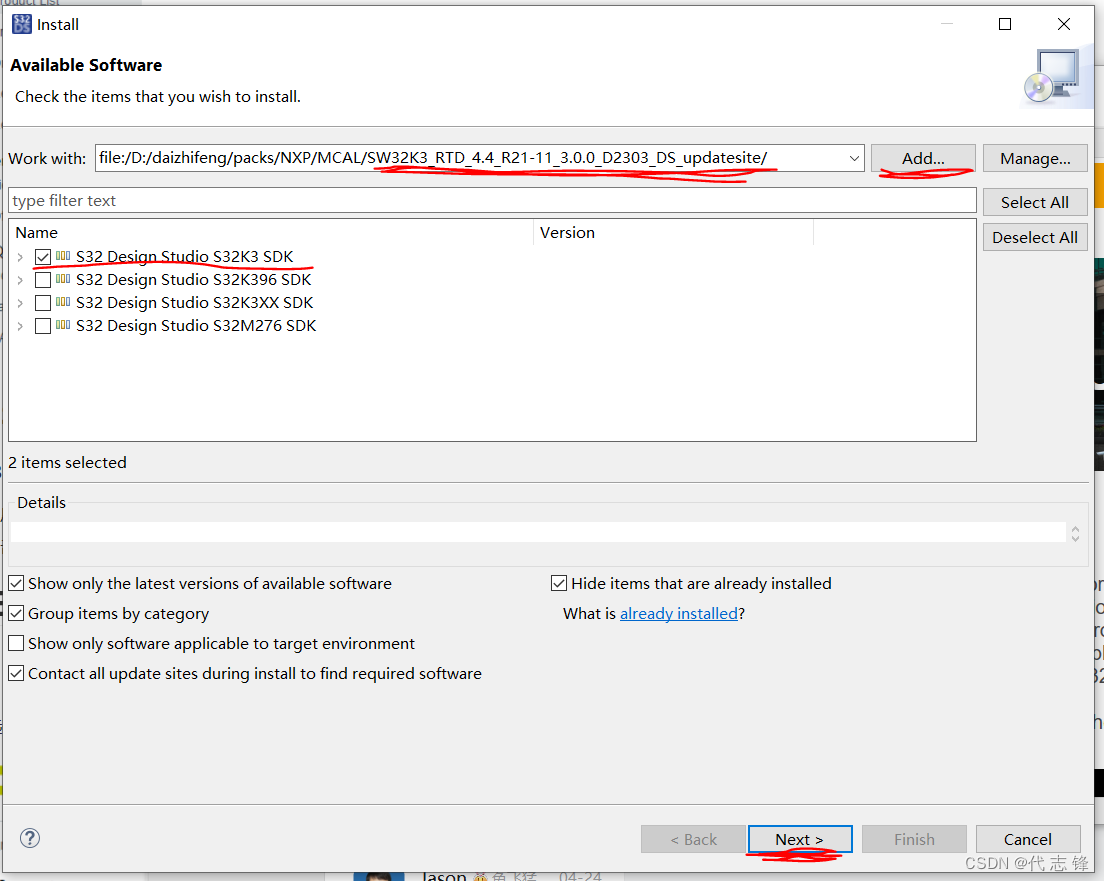
Task: Maximize the Install dialog window
Action: click(x=1005, y=25)
